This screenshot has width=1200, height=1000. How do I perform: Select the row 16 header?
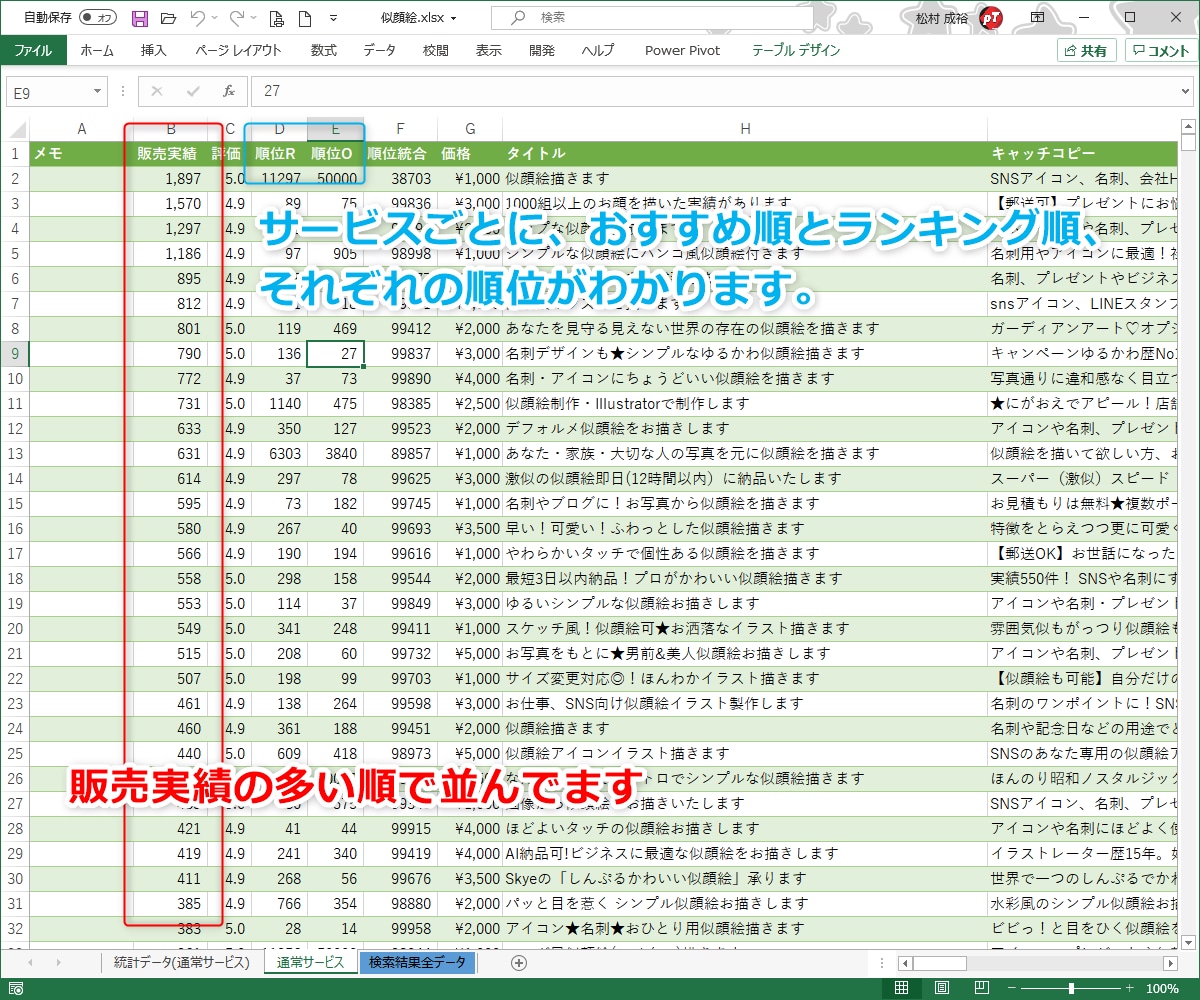pyautogui.click(x=15, y=528)
